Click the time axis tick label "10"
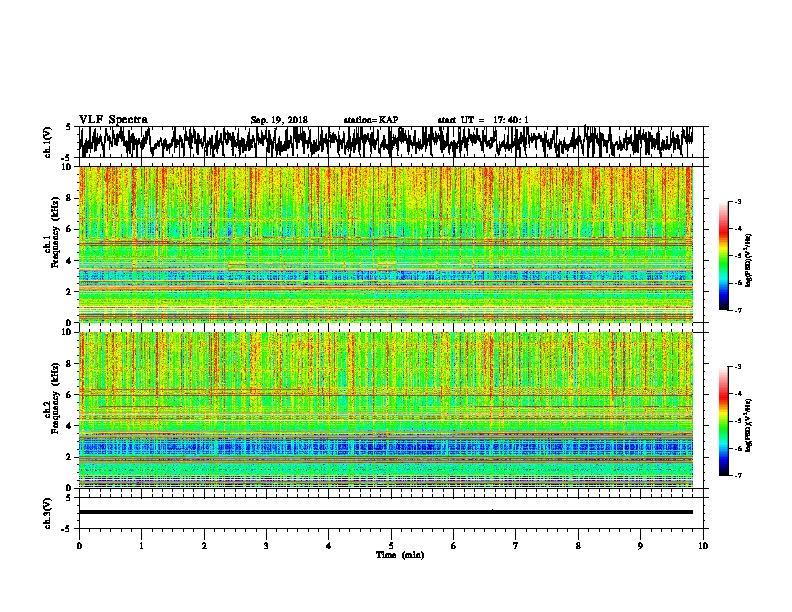The width and height of the screenshot is (792, 612). [703, 546]
